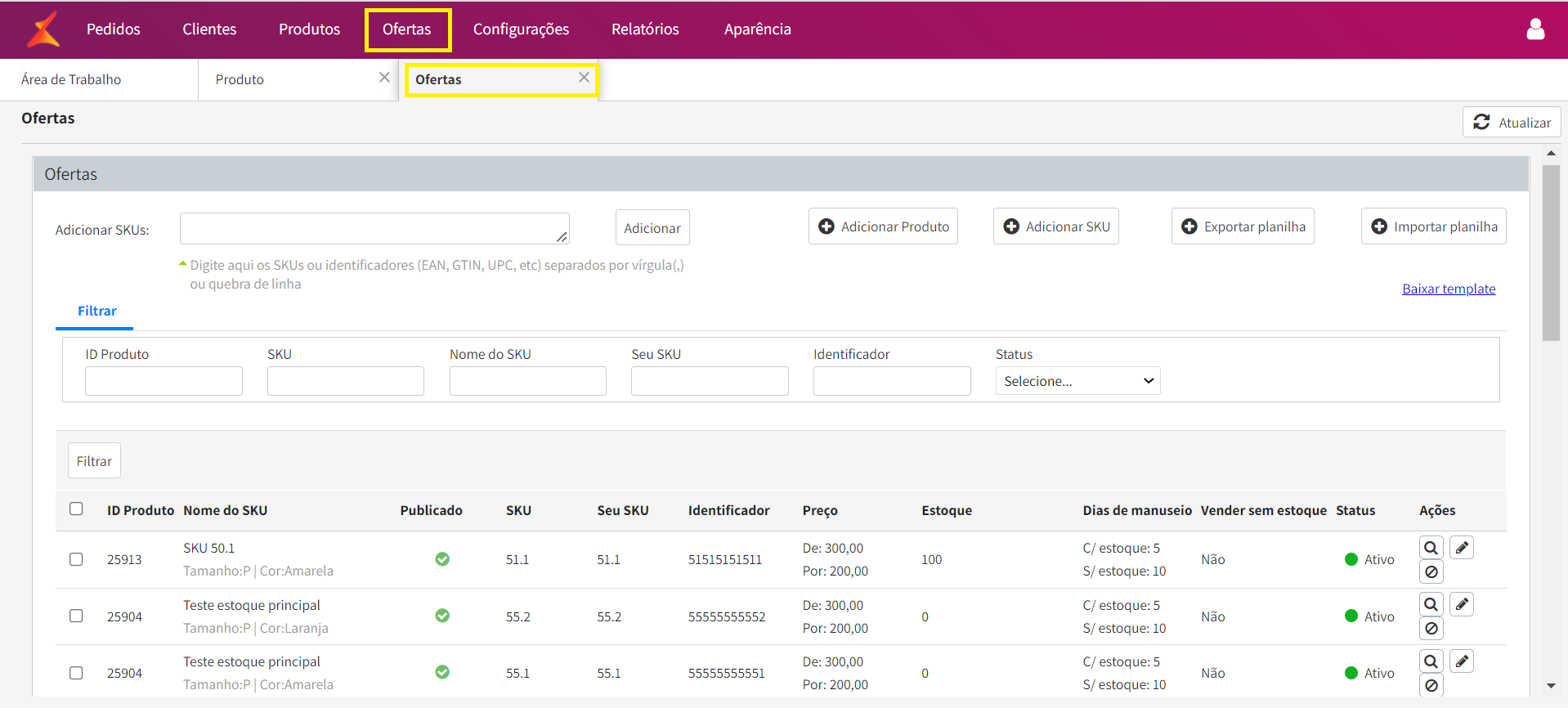1568x708 pixels.
Task: Close the Produto tab
Action: (x=384, y=78)
